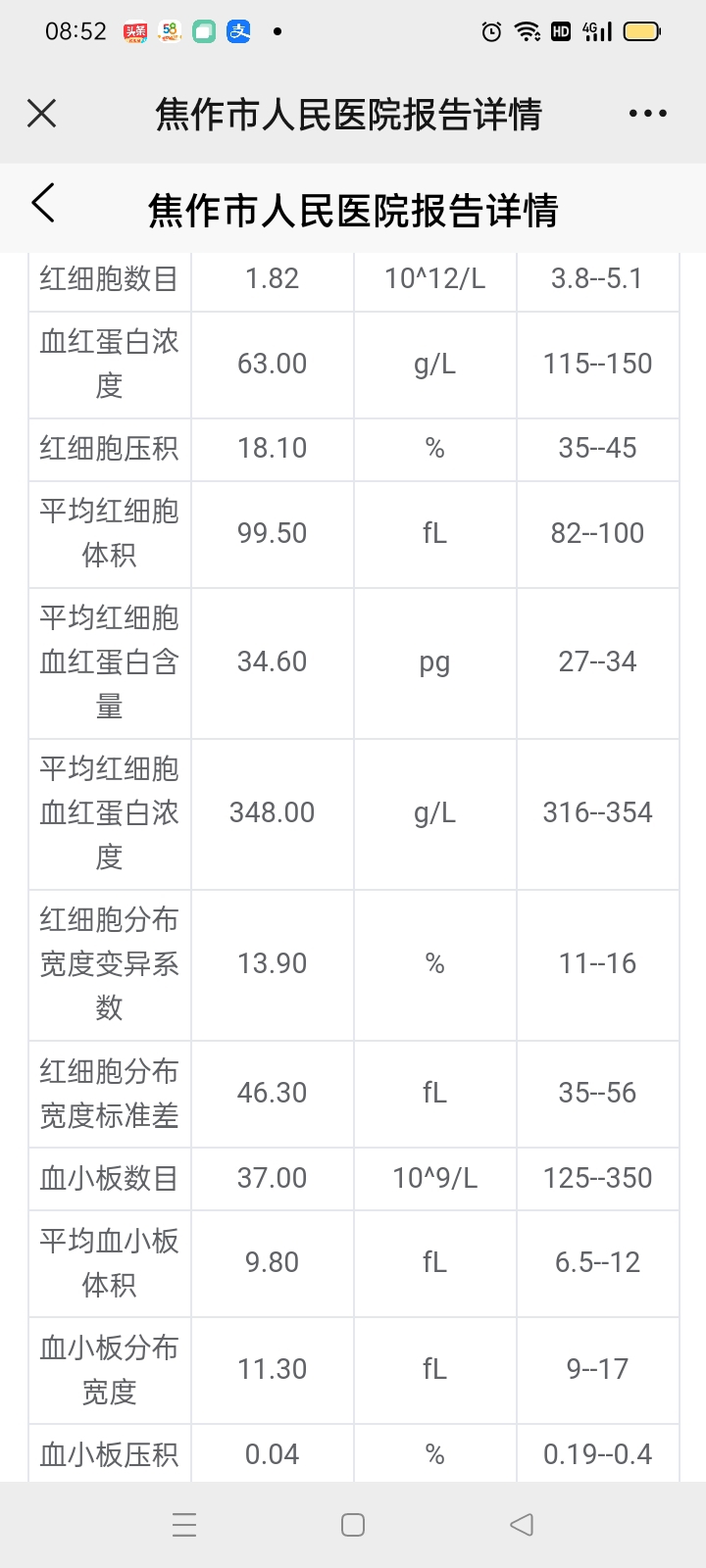Screen dimensions: 706x1568
Task: Tap the alarm clock status icon
Action: pyautogui.click(x=492, y=32)
